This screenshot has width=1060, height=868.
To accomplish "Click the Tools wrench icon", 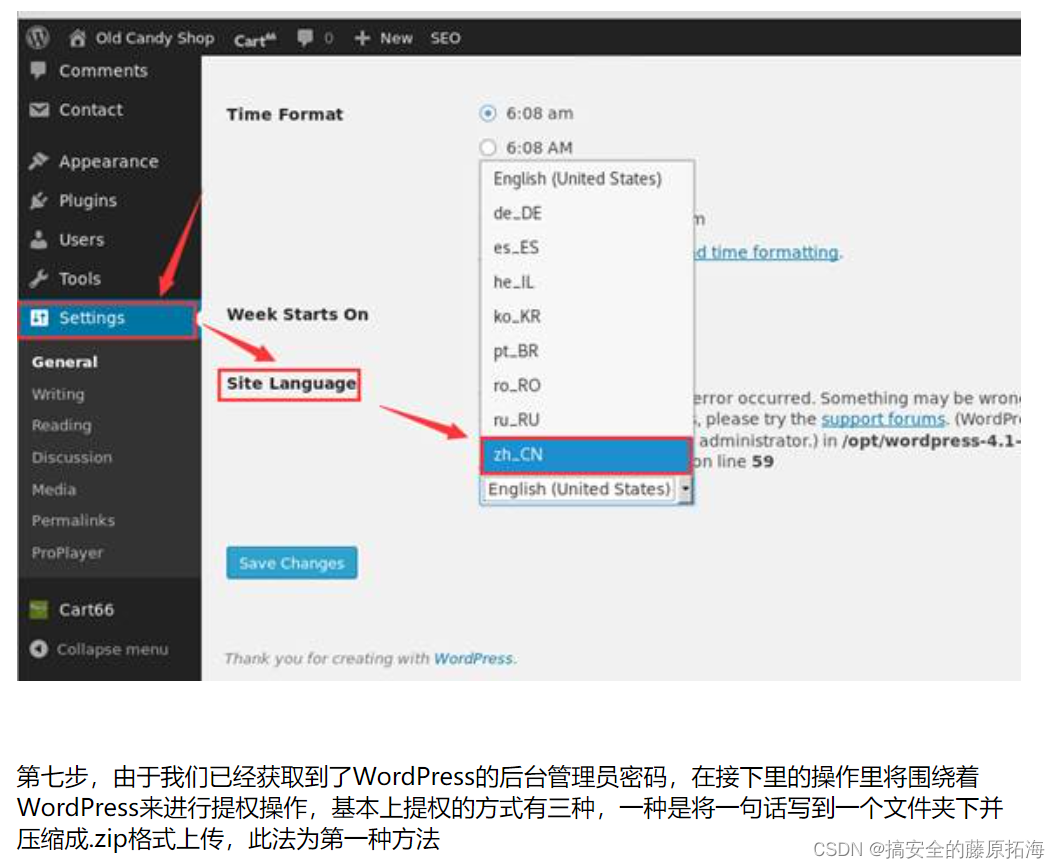I will pyautogui.click(x=39, y=279).
